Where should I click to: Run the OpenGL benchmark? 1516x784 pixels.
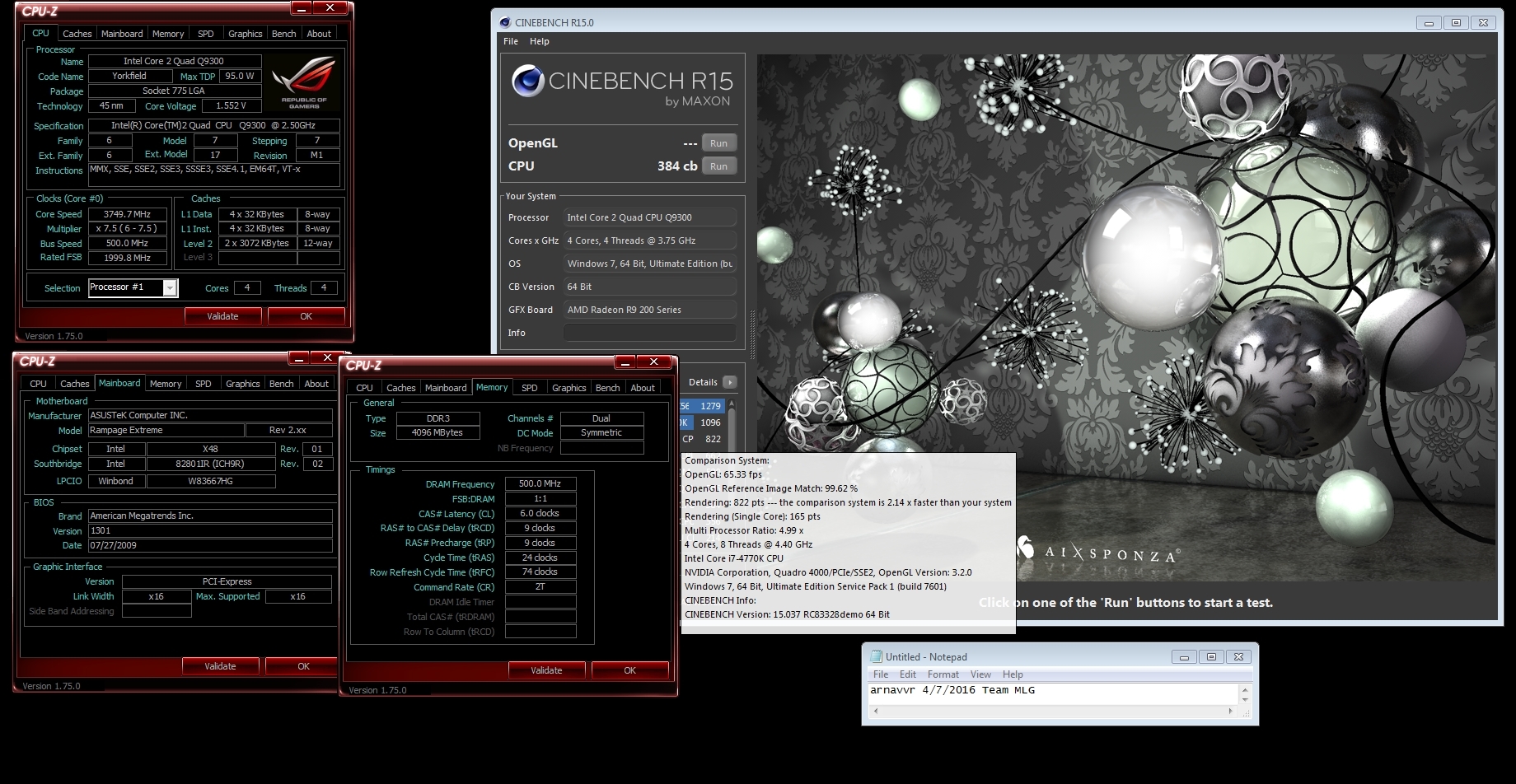(718, 143)
